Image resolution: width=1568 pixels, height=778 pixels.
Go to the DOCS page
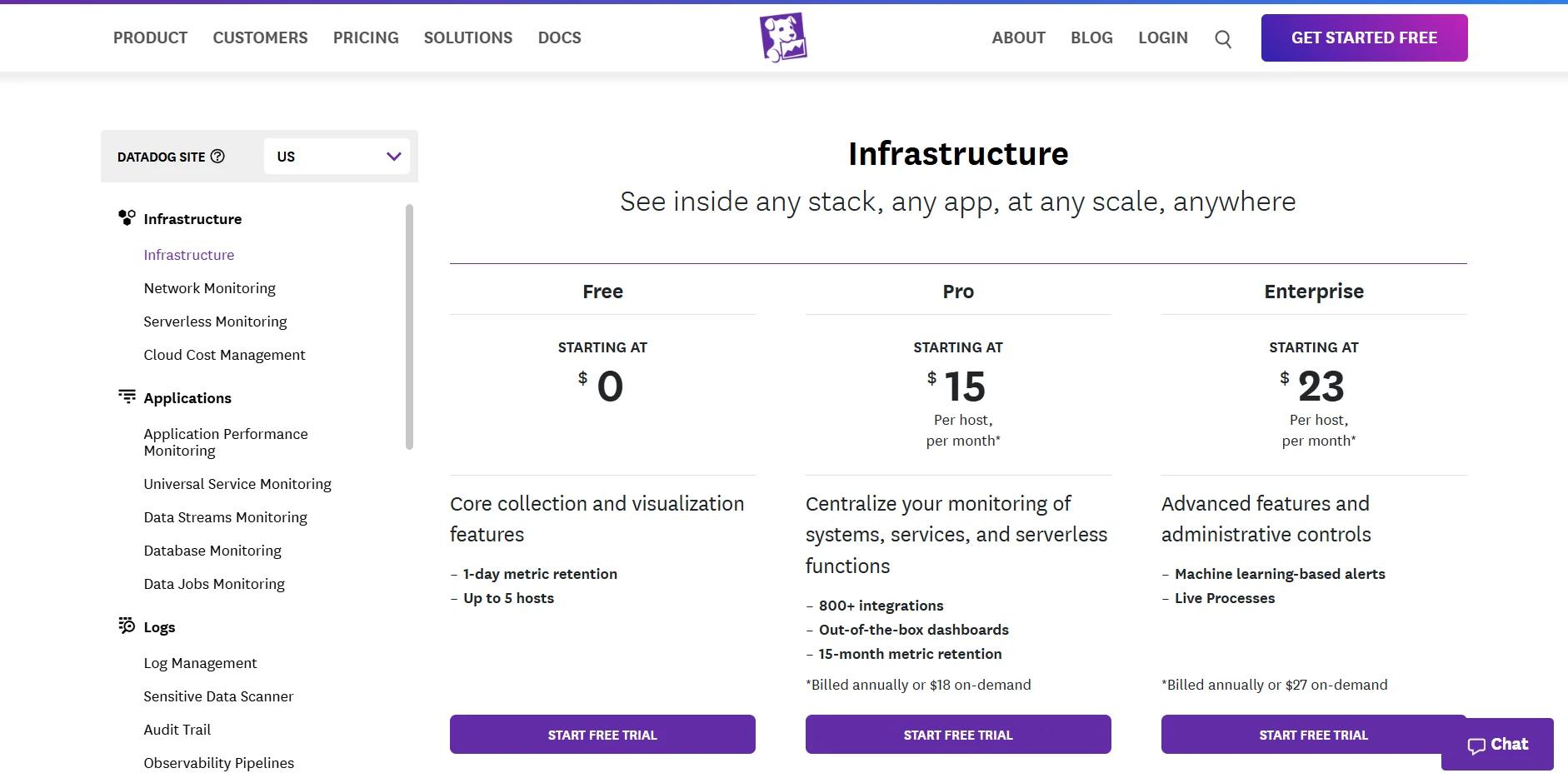(x=559, y=37)
